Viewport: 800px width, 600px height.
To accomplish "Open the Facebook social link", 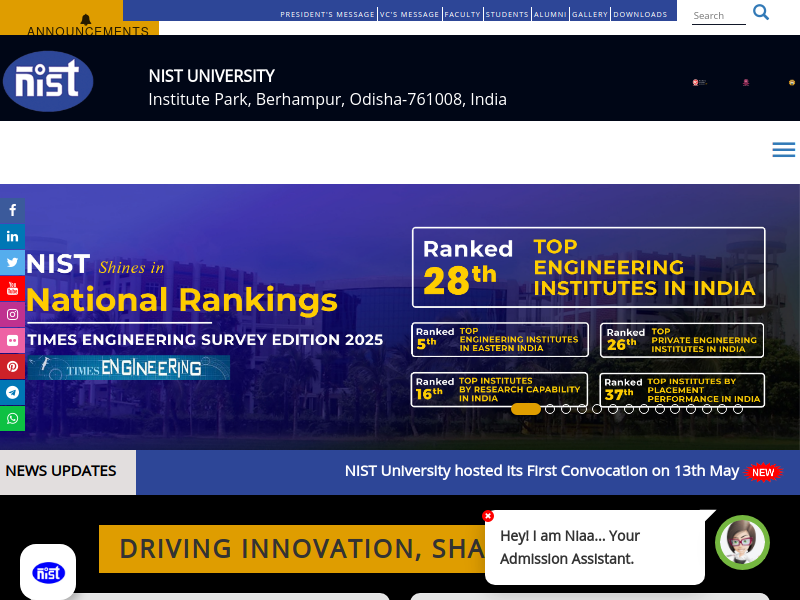I will click(x=12, y=210).
